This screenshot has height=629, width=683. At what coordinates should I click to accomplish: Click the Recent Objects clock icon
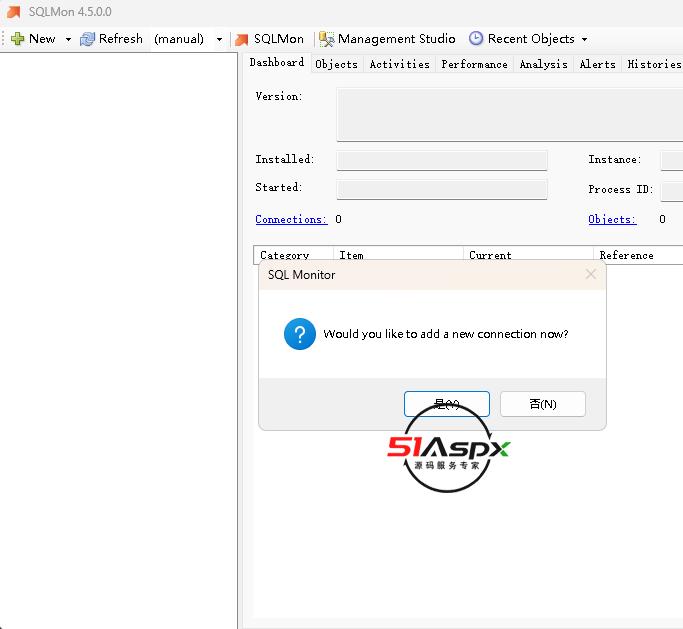pos(476,39)
